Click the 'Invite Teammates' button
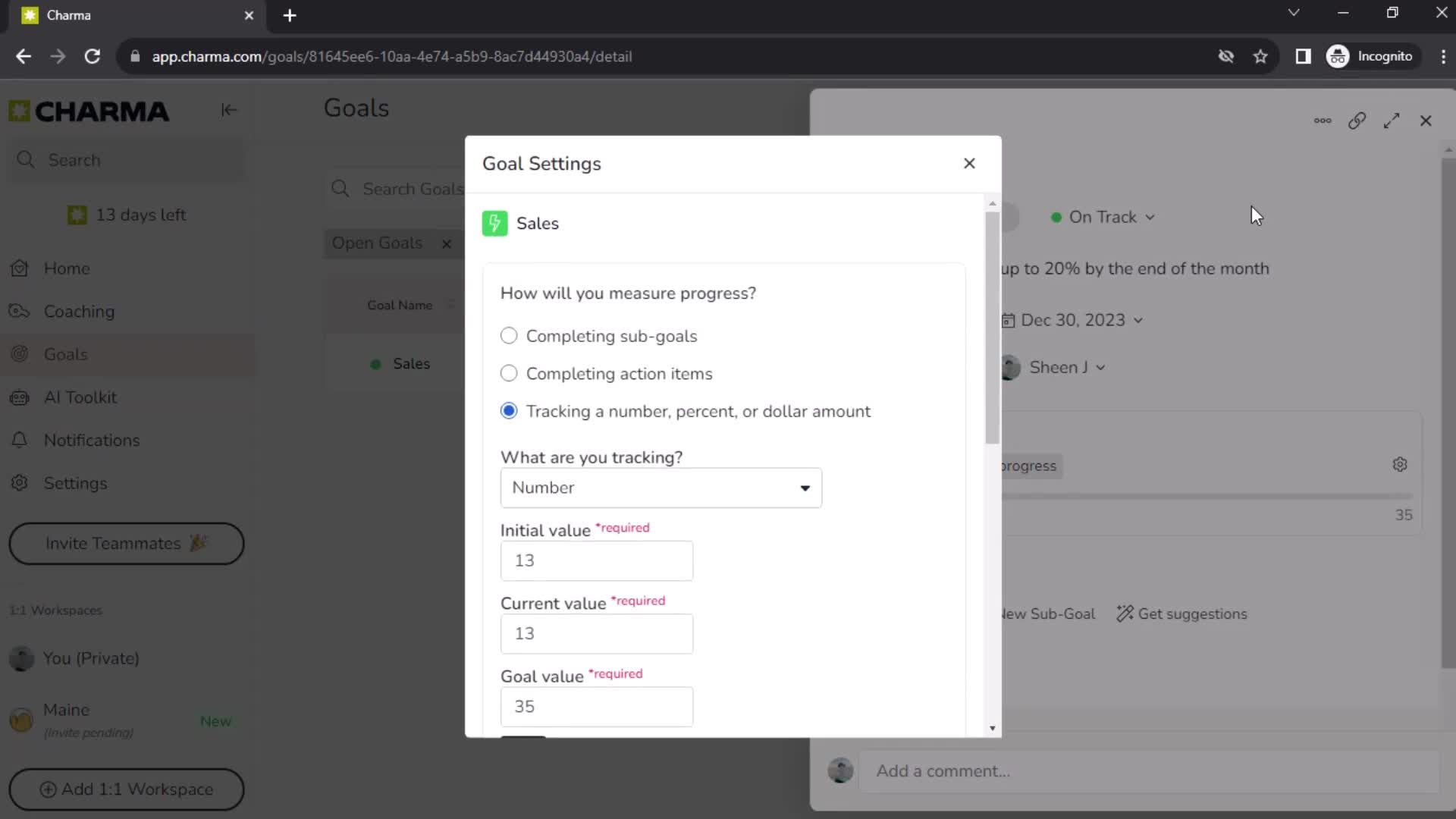The width and height of the screenshot is (1456, 819). coord(127,544)
